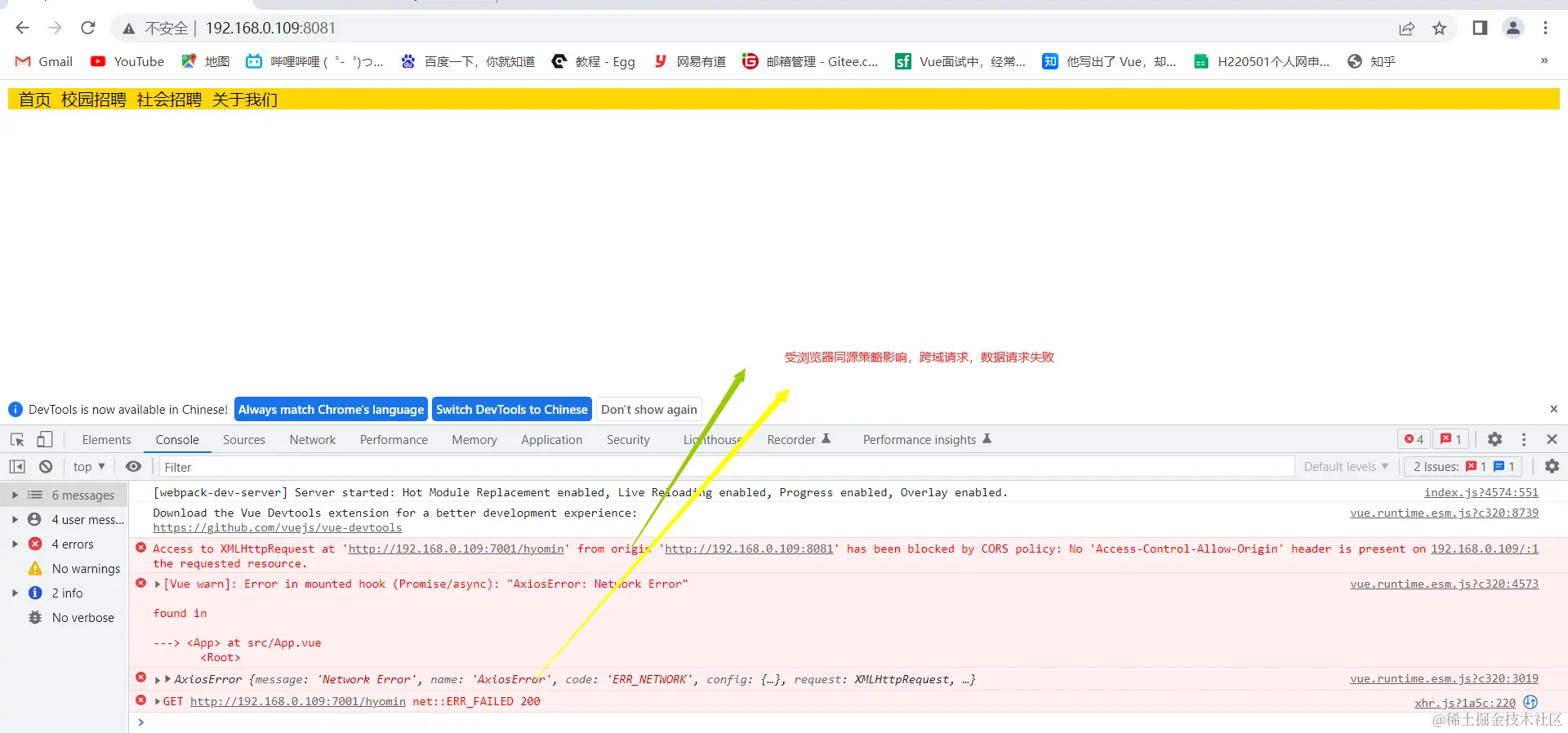Dismiss the DevTools language infobar
This screenshot has height=733, width=1568.
pyautogui.click(x=1553, y=409)
